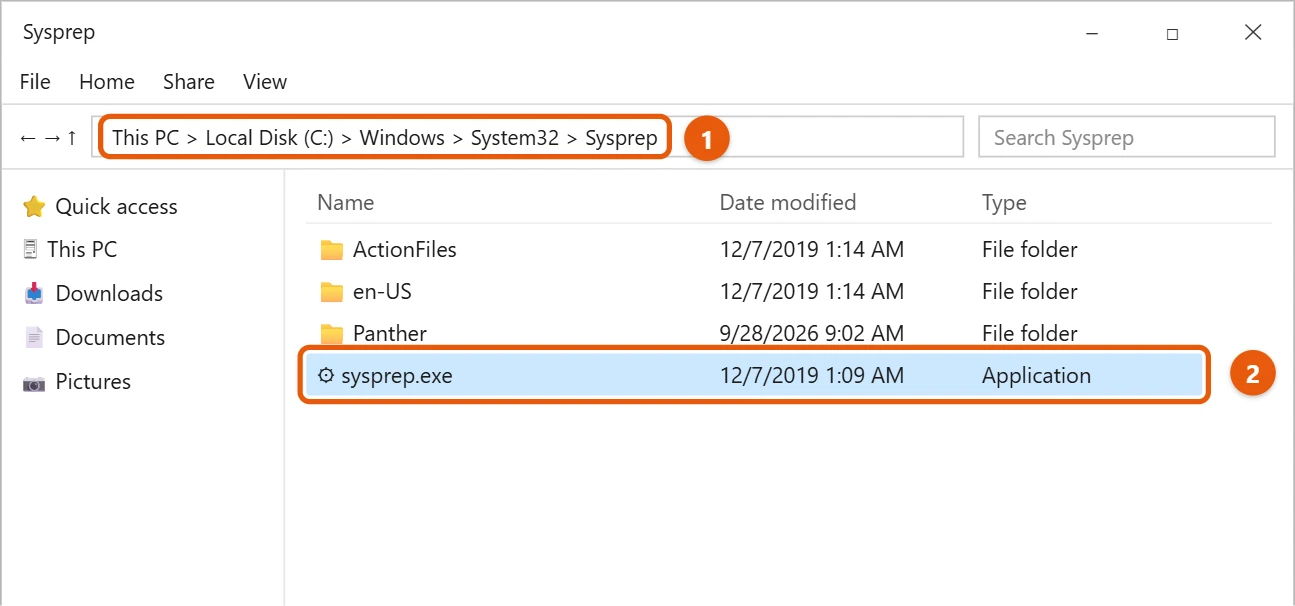This screenshot has height=606, width=1295.
Task: Go up one folder level arrow
Action: click(x=72, y=137)
